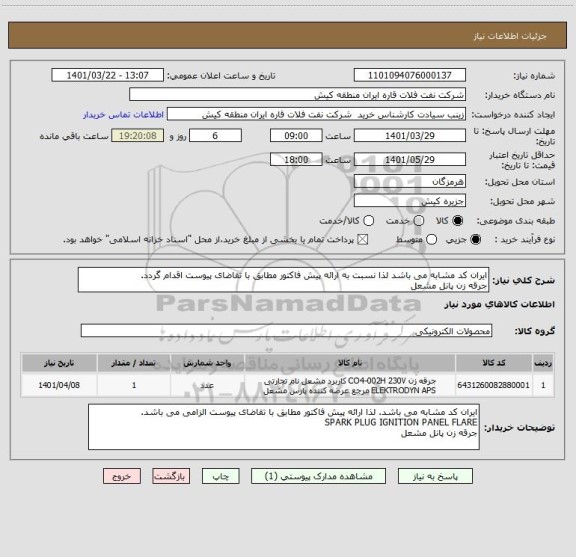This screenshot has height=557, width=576.
Task: Select the کالا radio button
Action: (x=458, y=221)
